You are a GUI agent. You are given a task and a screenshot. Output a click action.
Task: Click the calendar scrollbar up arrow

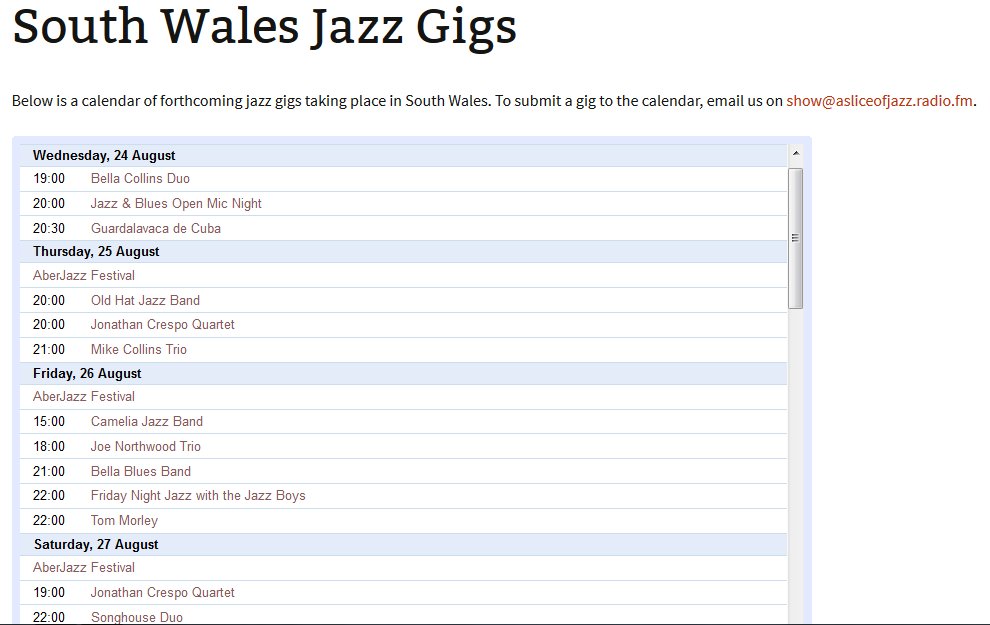[796, 153]
